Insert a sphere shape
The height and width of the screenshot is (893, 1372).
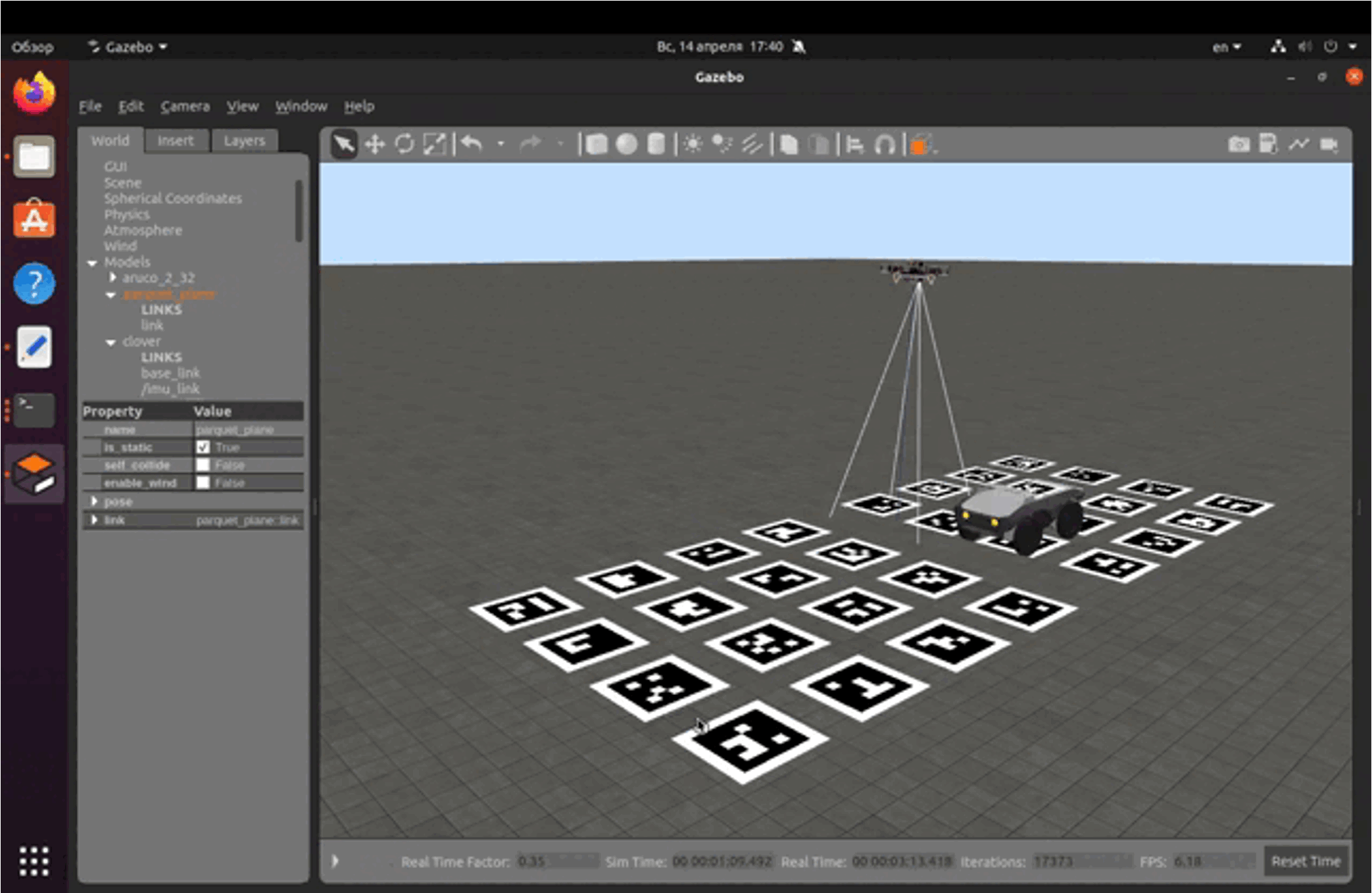click(x=627, y=144)
